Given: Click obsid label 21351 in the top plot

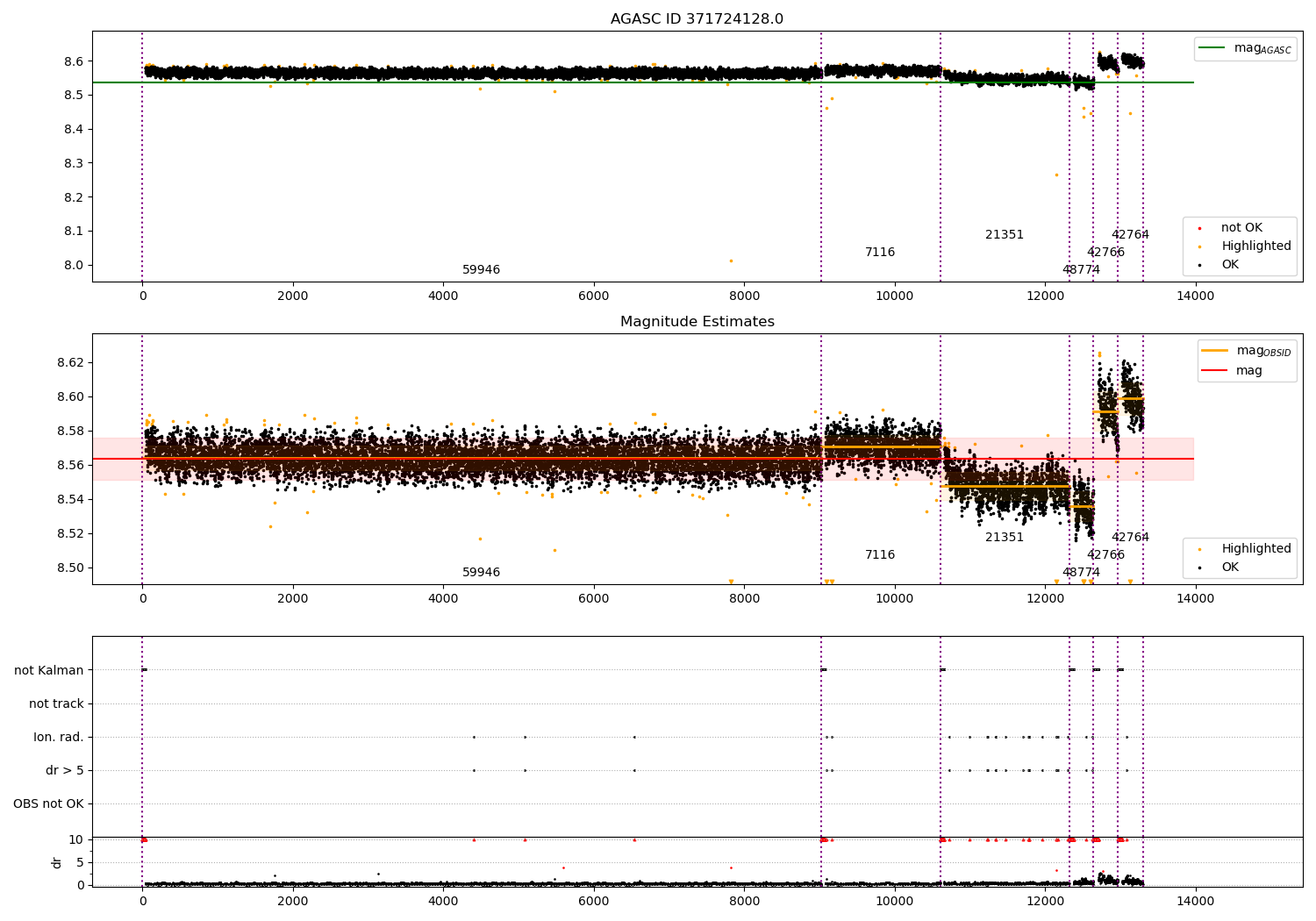Looking at the screenshot, I should point(1005,235).
